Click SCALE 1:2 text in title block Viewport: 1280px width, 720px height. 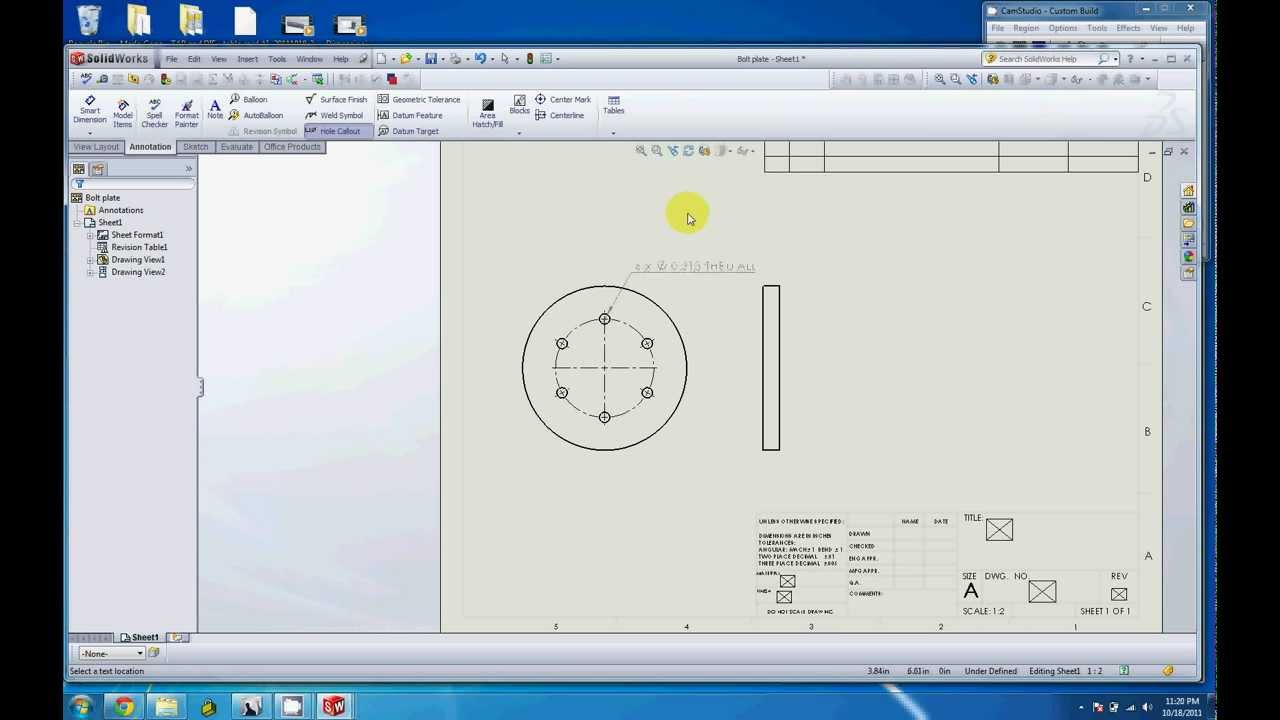[984, 611]
